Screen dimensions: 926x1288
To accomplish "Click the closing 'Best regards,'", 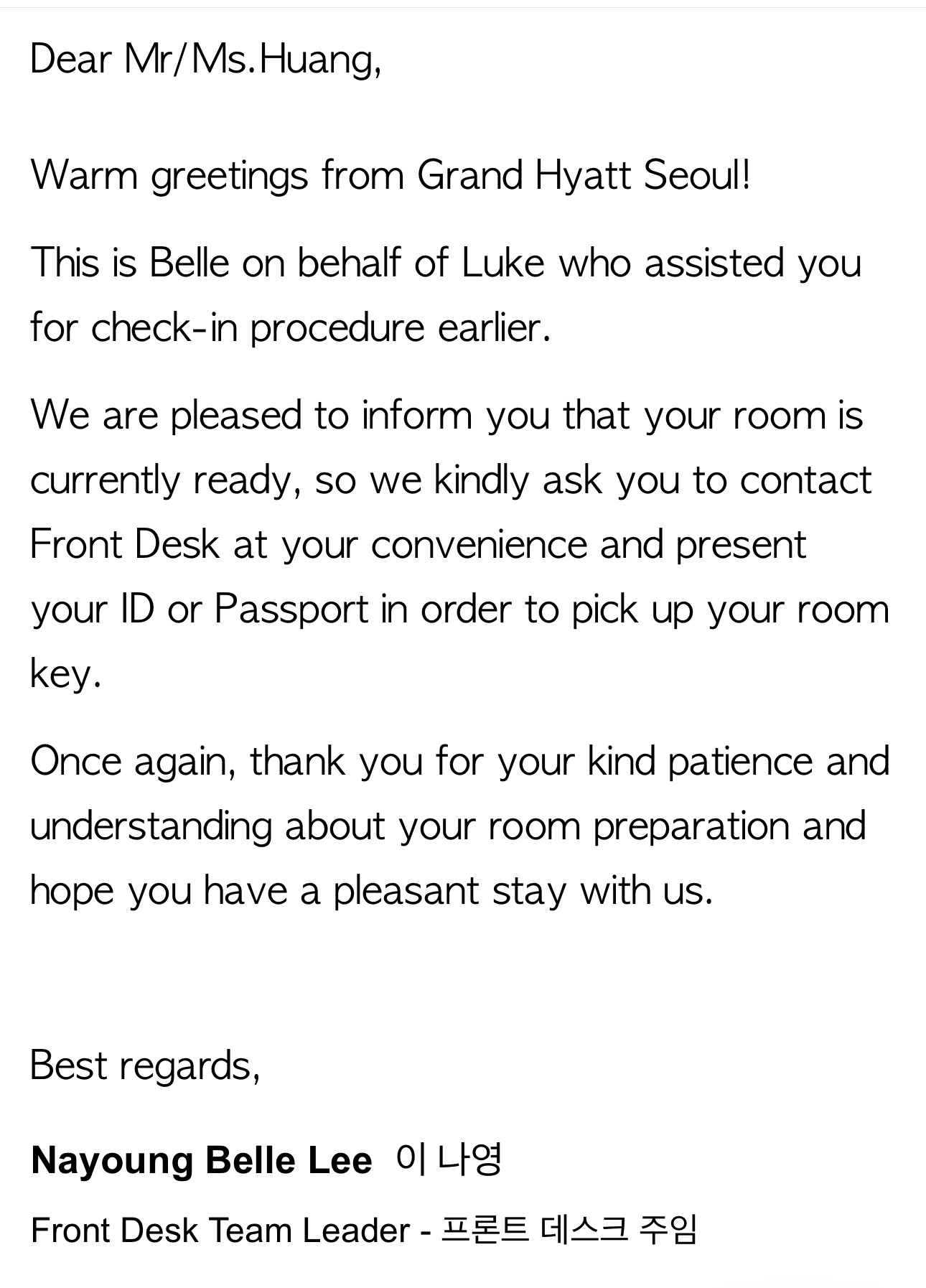I will [146, 1065].
